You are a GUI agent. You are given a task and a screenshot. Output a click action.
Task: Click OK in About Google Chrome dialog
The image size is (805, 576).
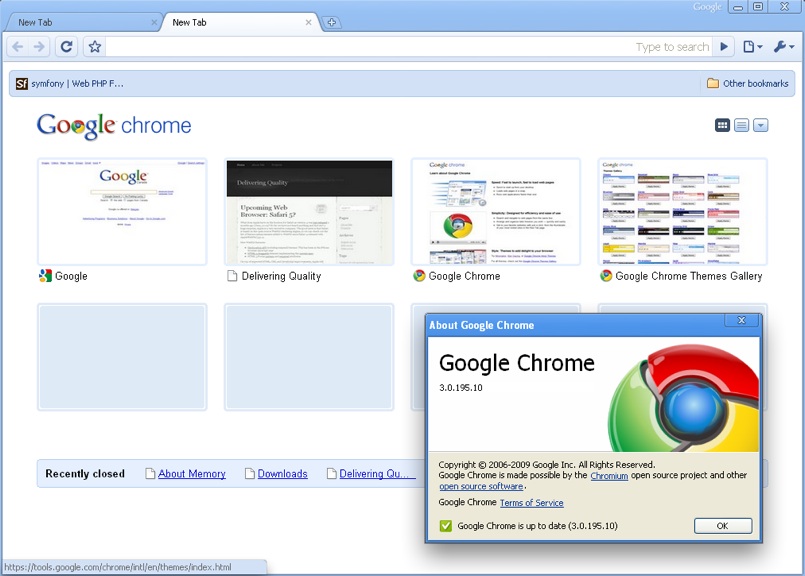point(723,526)
